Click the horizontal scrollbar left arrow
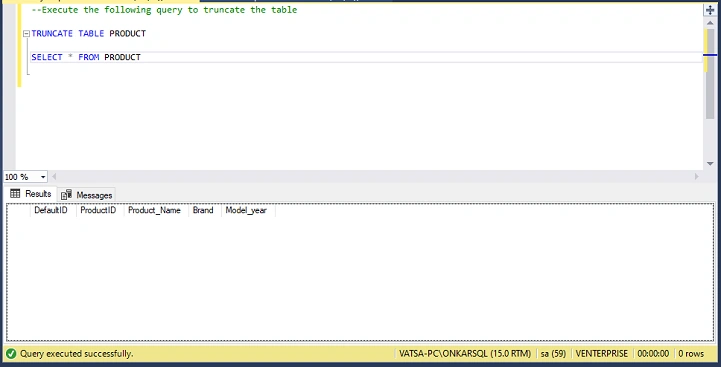Viewport: 721px width, 367px height. (54, 177)
